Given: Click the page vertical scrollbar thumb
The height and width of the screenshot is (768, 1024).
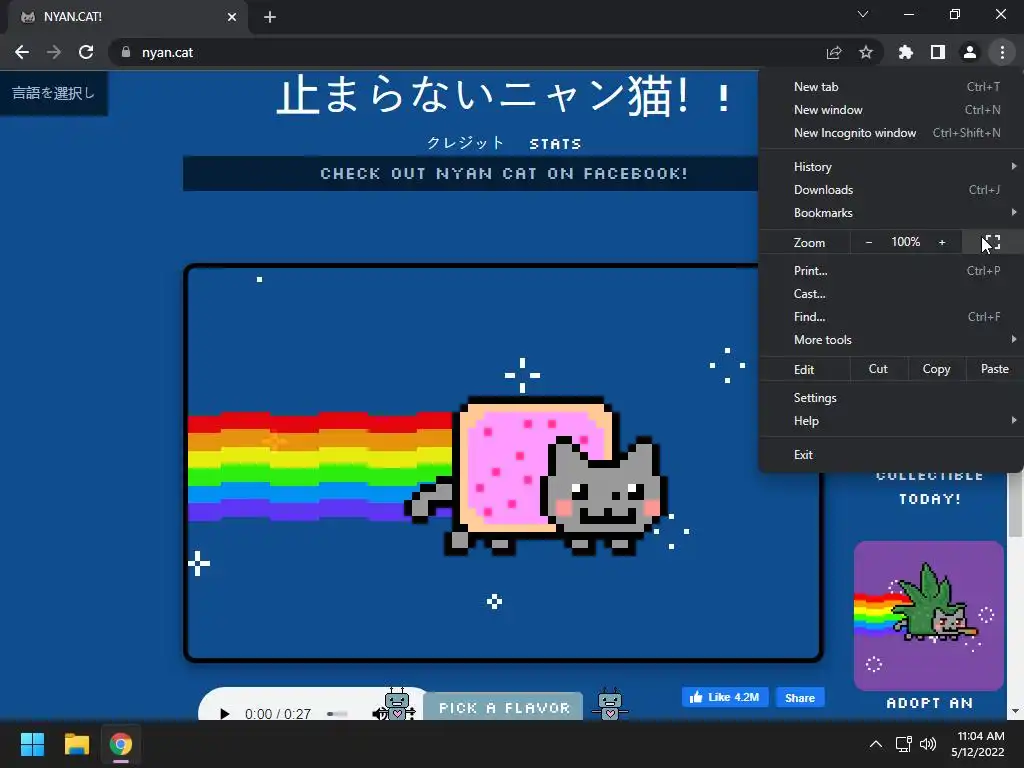Looking at the screenshot, I should click(x=1015, y=504).
